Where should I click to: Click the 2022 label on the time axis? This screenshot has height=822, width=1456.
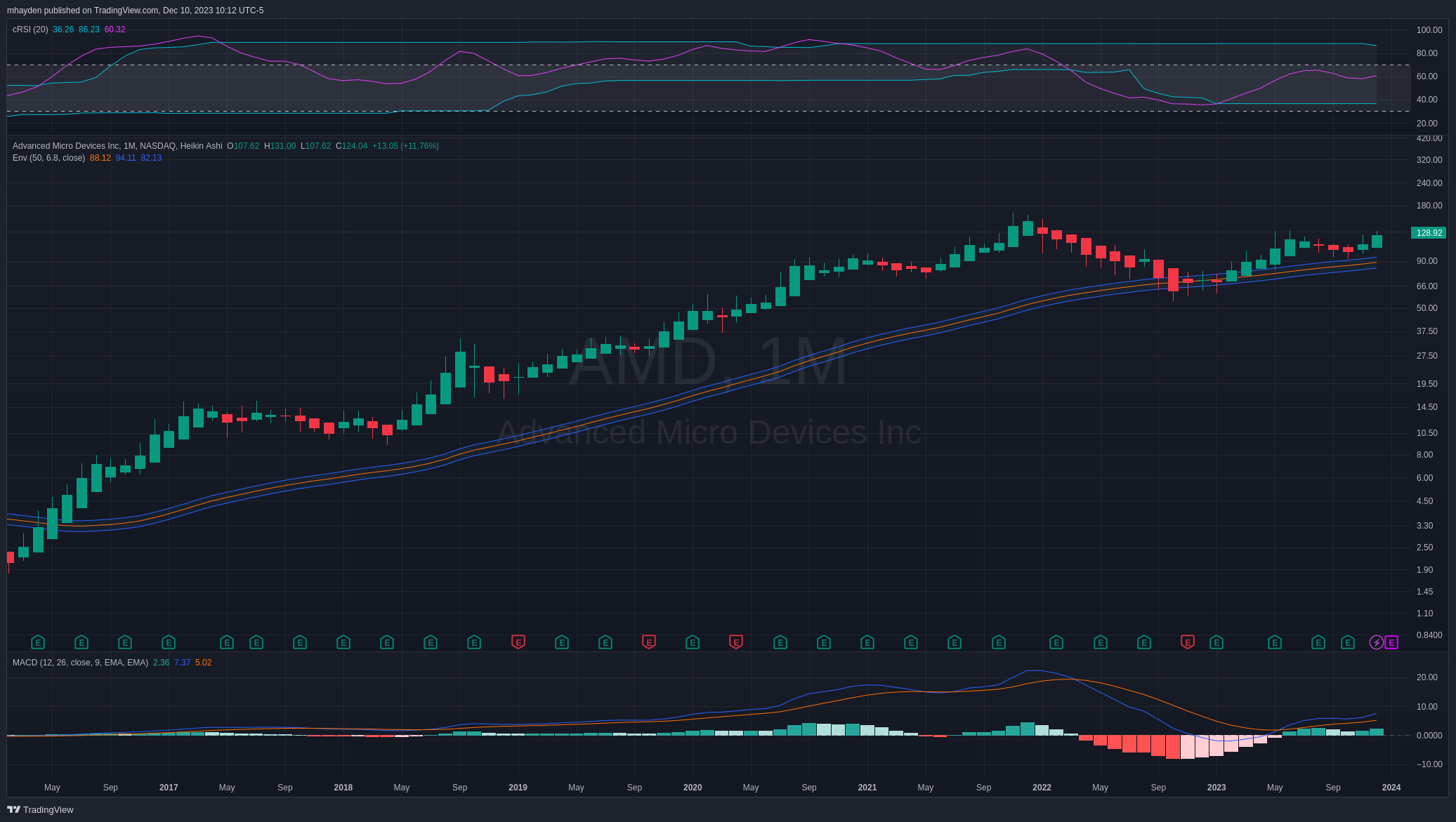coord(1042,788)
